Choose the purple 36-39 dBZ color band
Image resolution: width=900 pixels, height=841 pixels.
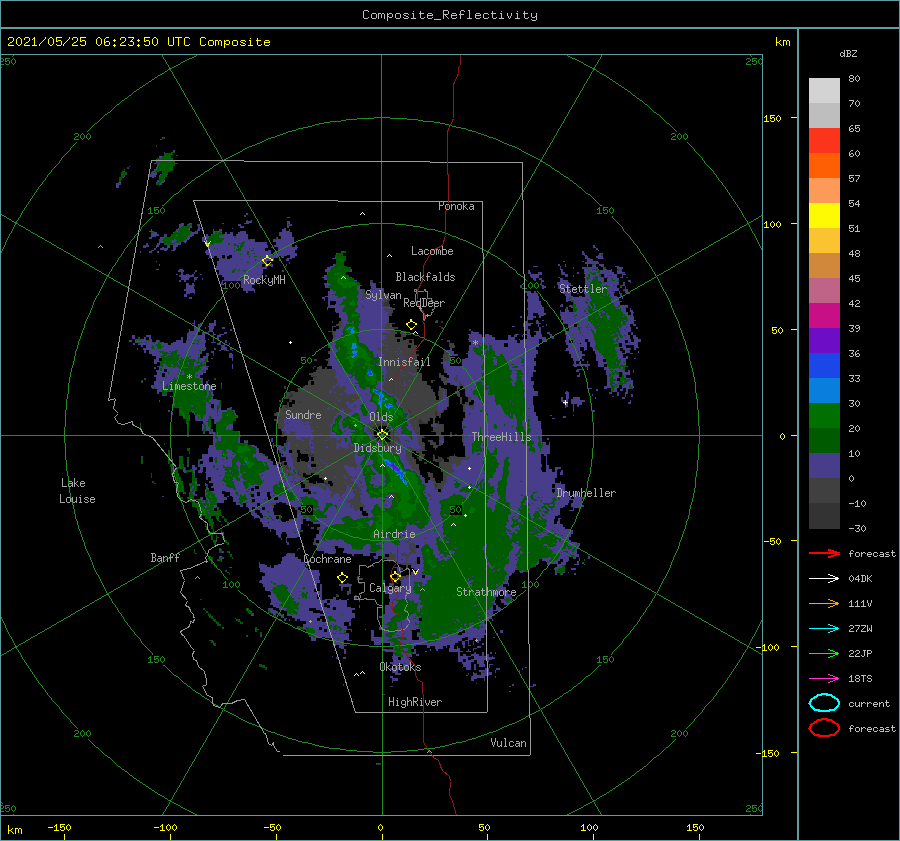[824, 341]
